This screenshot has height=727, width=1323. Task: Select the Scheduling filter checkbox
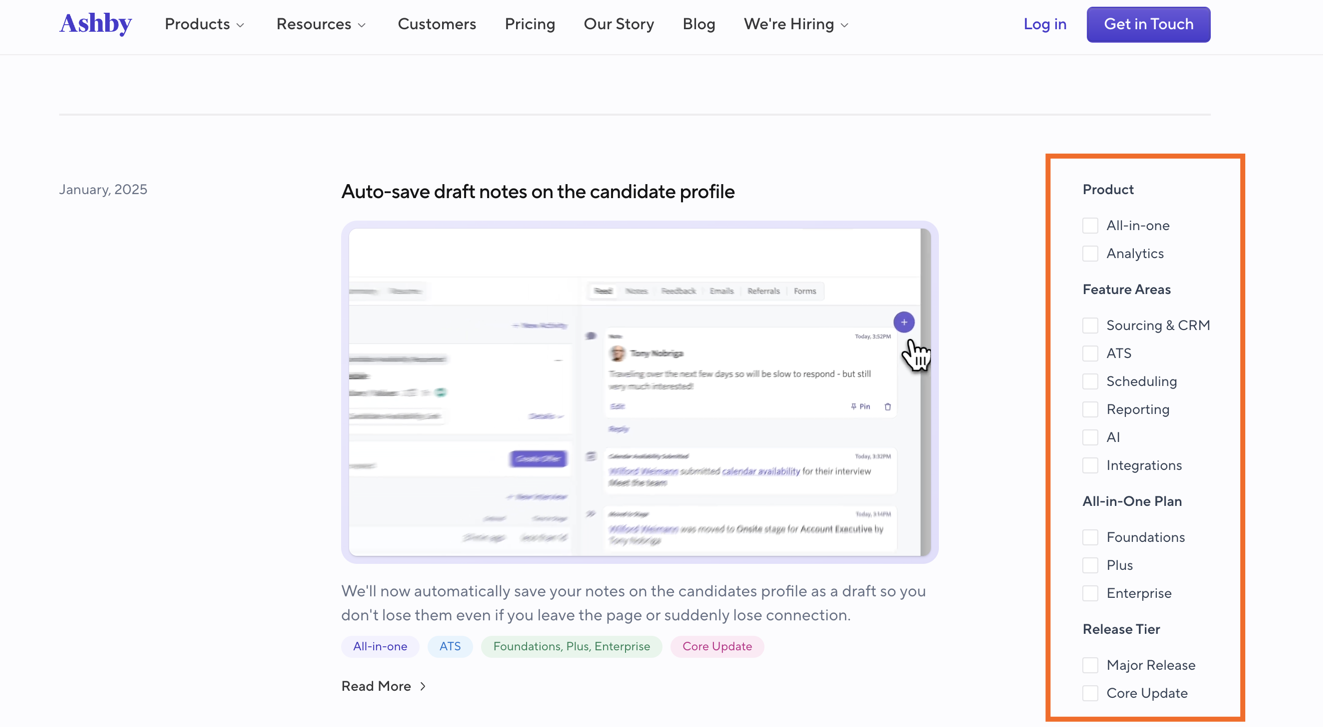[x=1090, y=382]
